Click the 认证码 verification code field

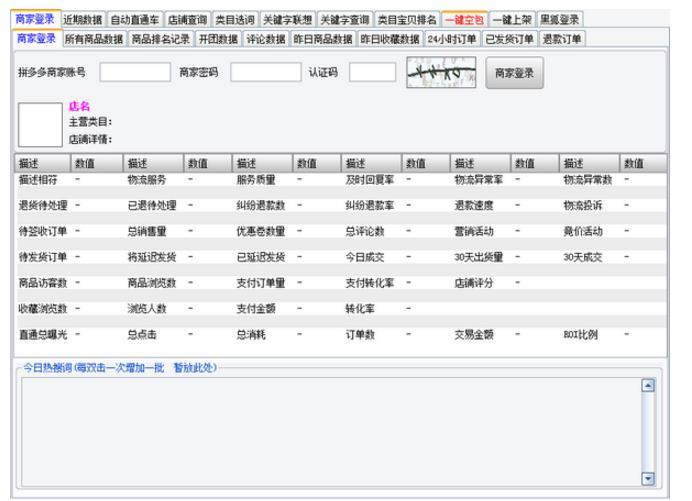pyautogui.click(x=373, y=72)
